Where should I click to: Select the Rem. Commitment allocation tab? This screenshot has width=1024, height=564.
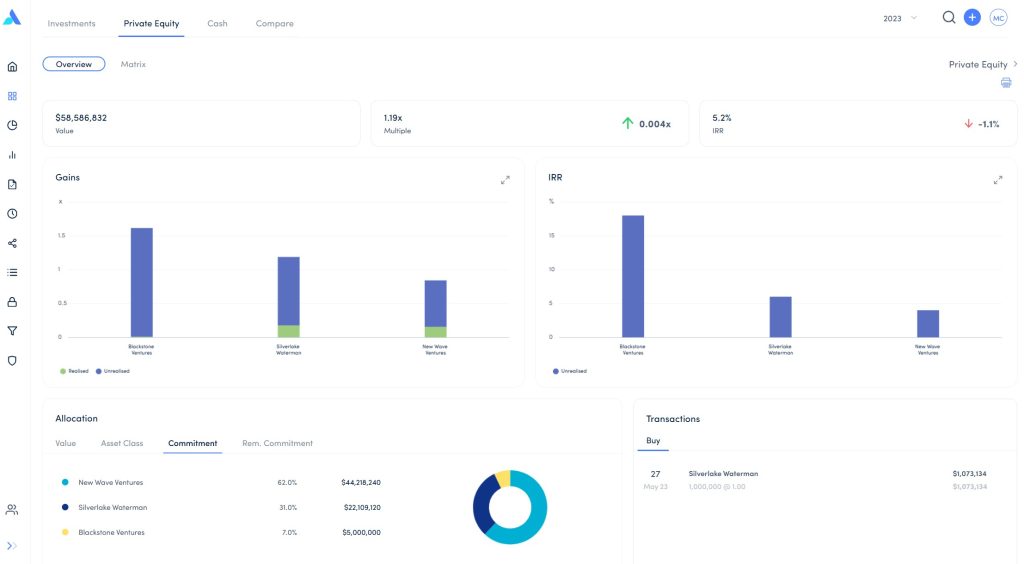(x=277, y=443)
